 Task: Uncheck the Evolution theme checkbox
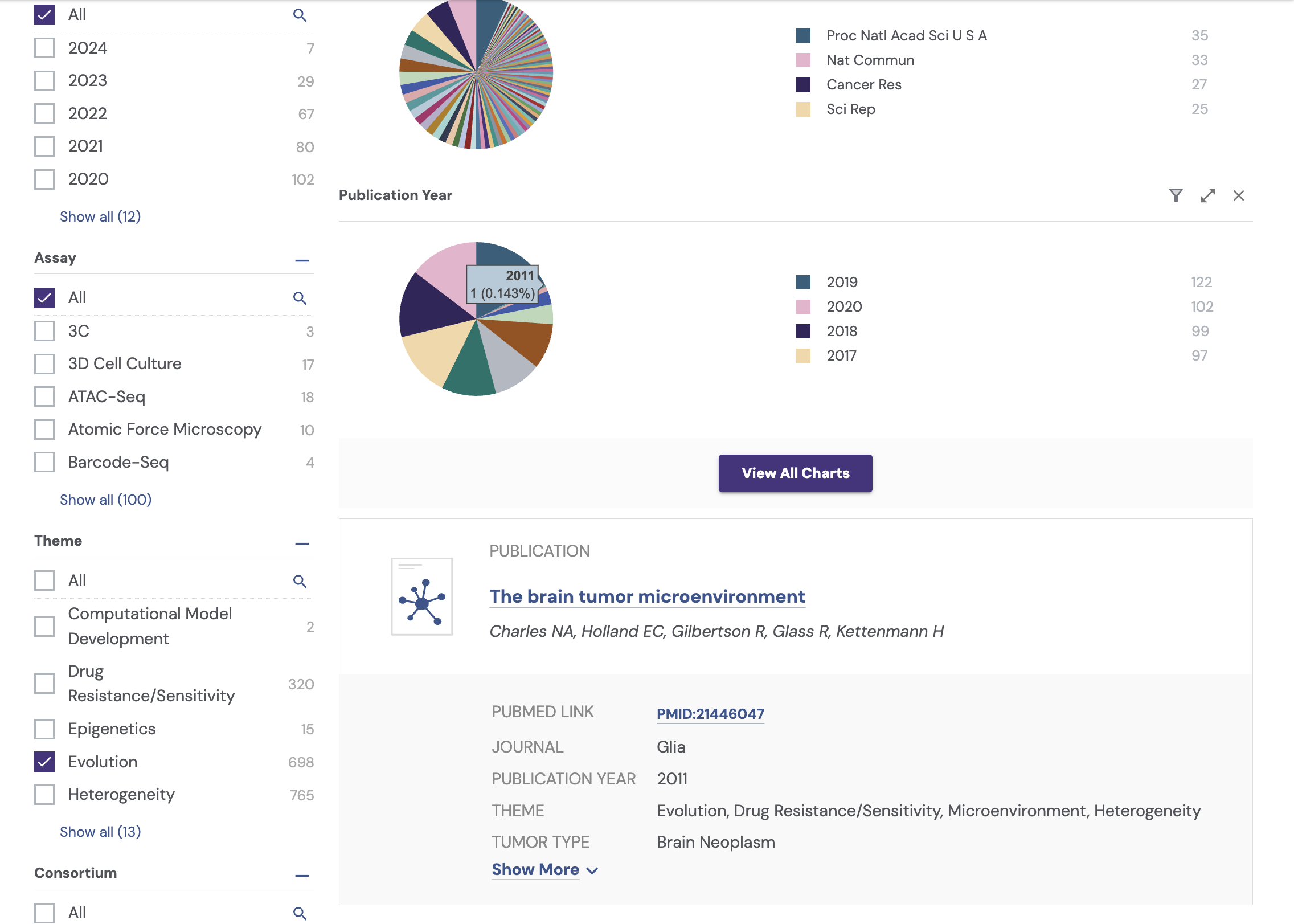[44, 762]
